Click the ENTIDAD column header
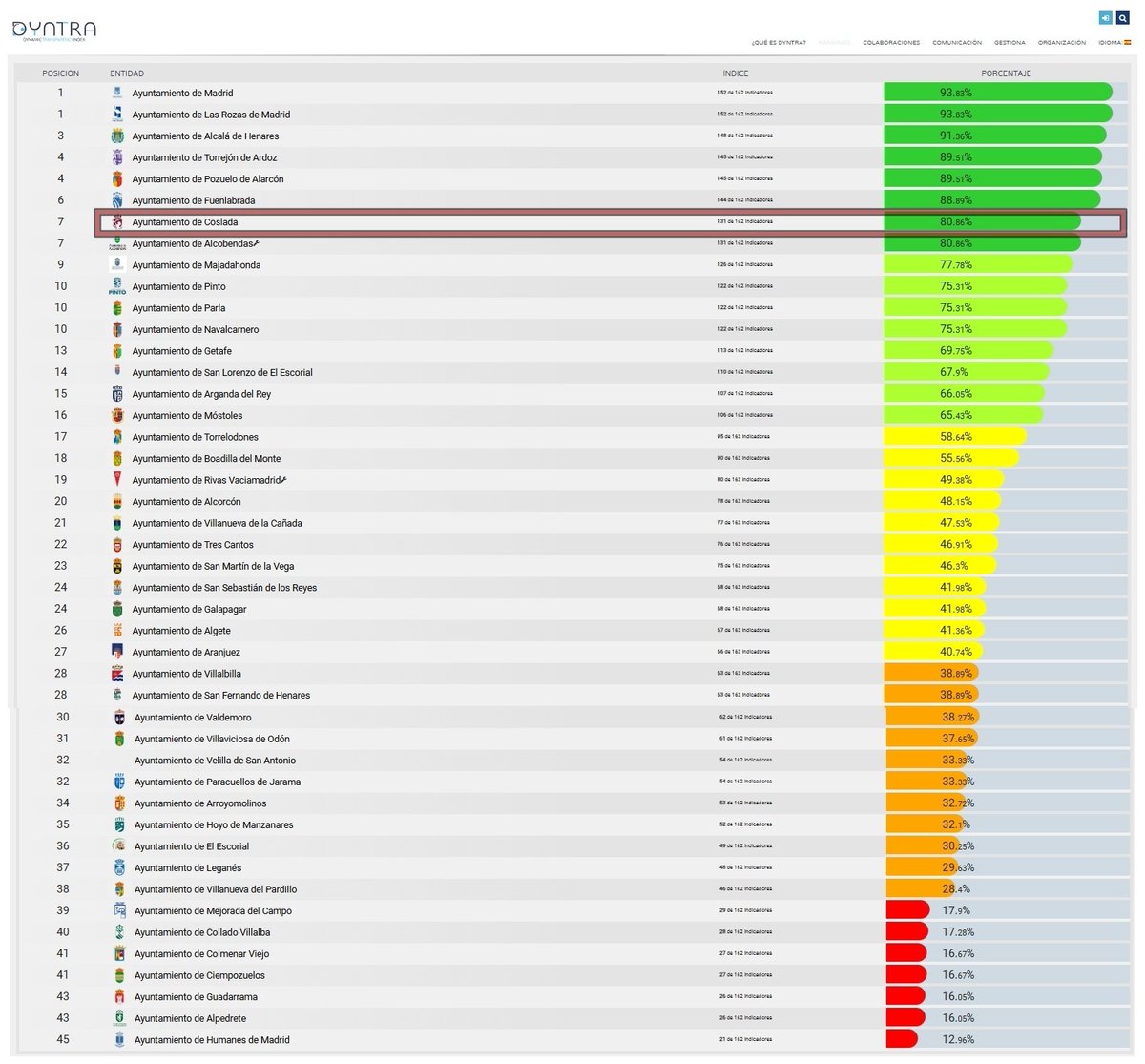This screenshot has width=1145, height=1064. (x=127, y=73)
